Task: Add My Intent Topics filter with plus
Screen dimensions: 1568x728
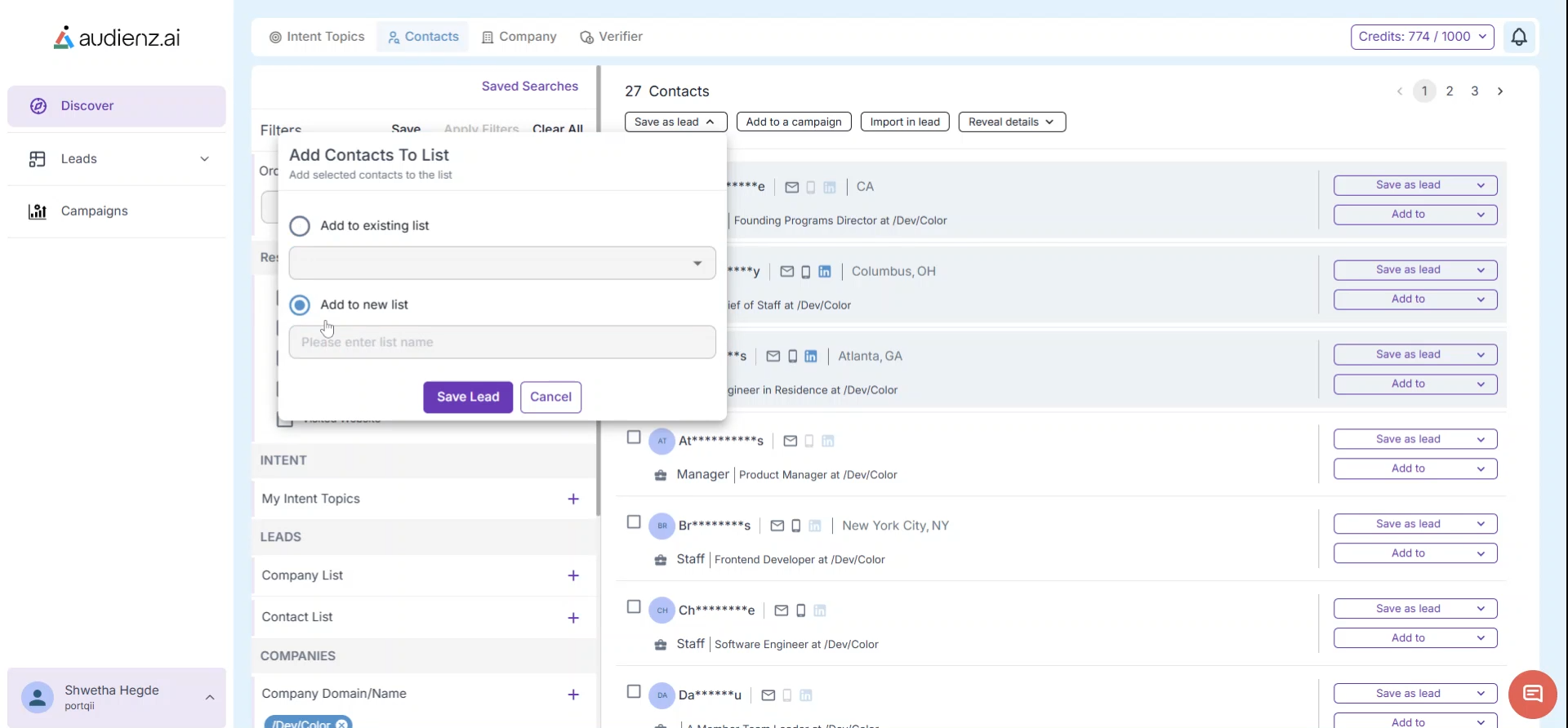Action: 573,499
